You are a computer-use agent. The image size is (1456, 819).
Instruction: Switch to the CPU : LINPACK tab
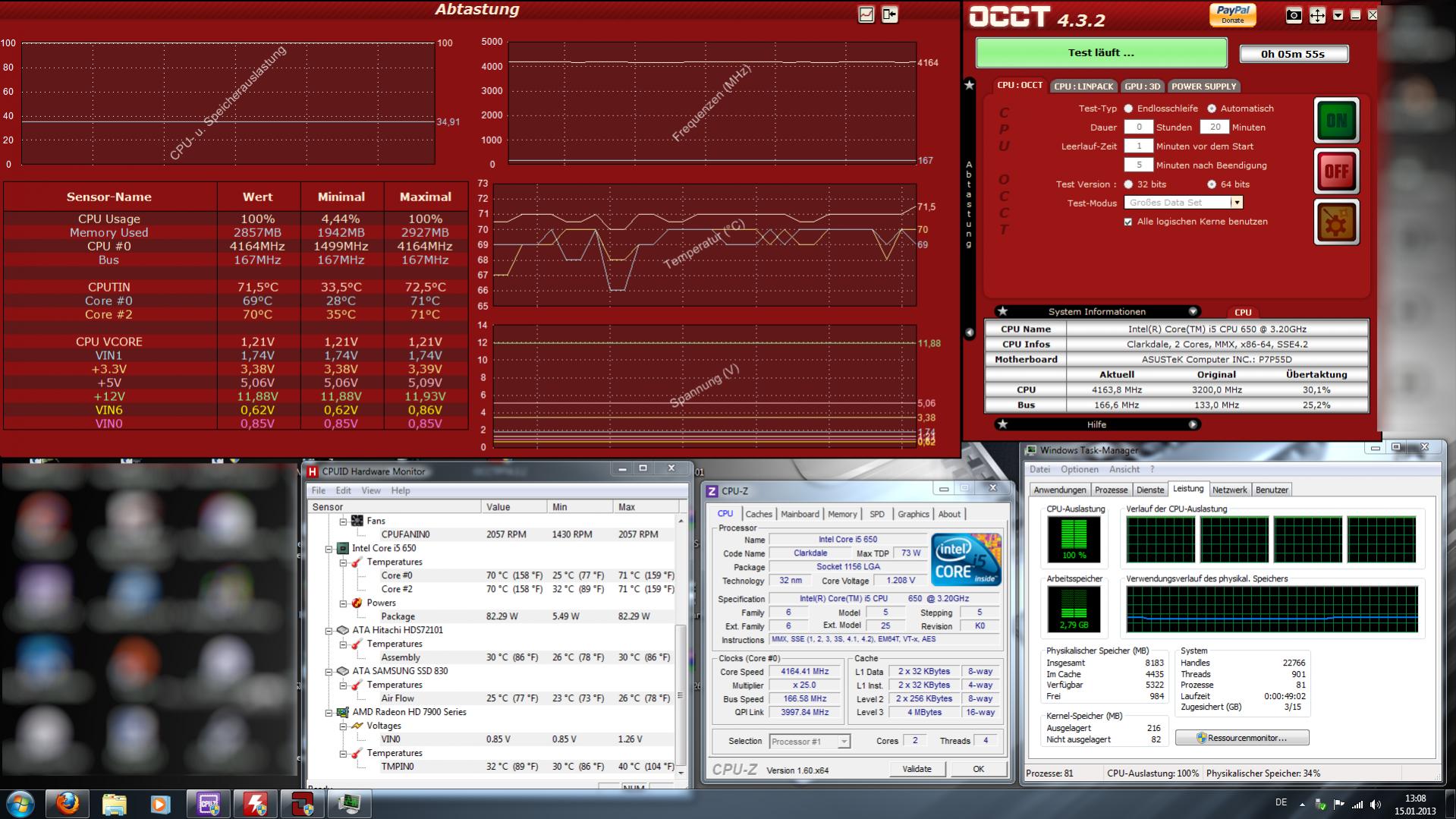[1083, 87]
